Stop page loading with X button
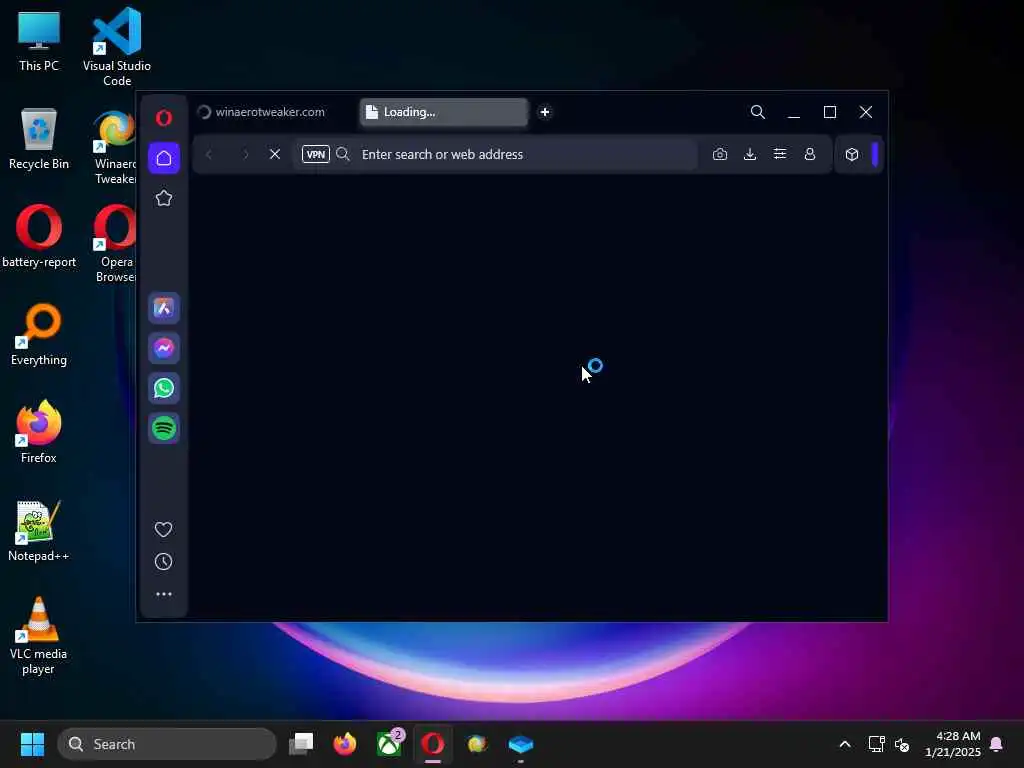This screenshot has height=768, width=1024. [275, 154]
